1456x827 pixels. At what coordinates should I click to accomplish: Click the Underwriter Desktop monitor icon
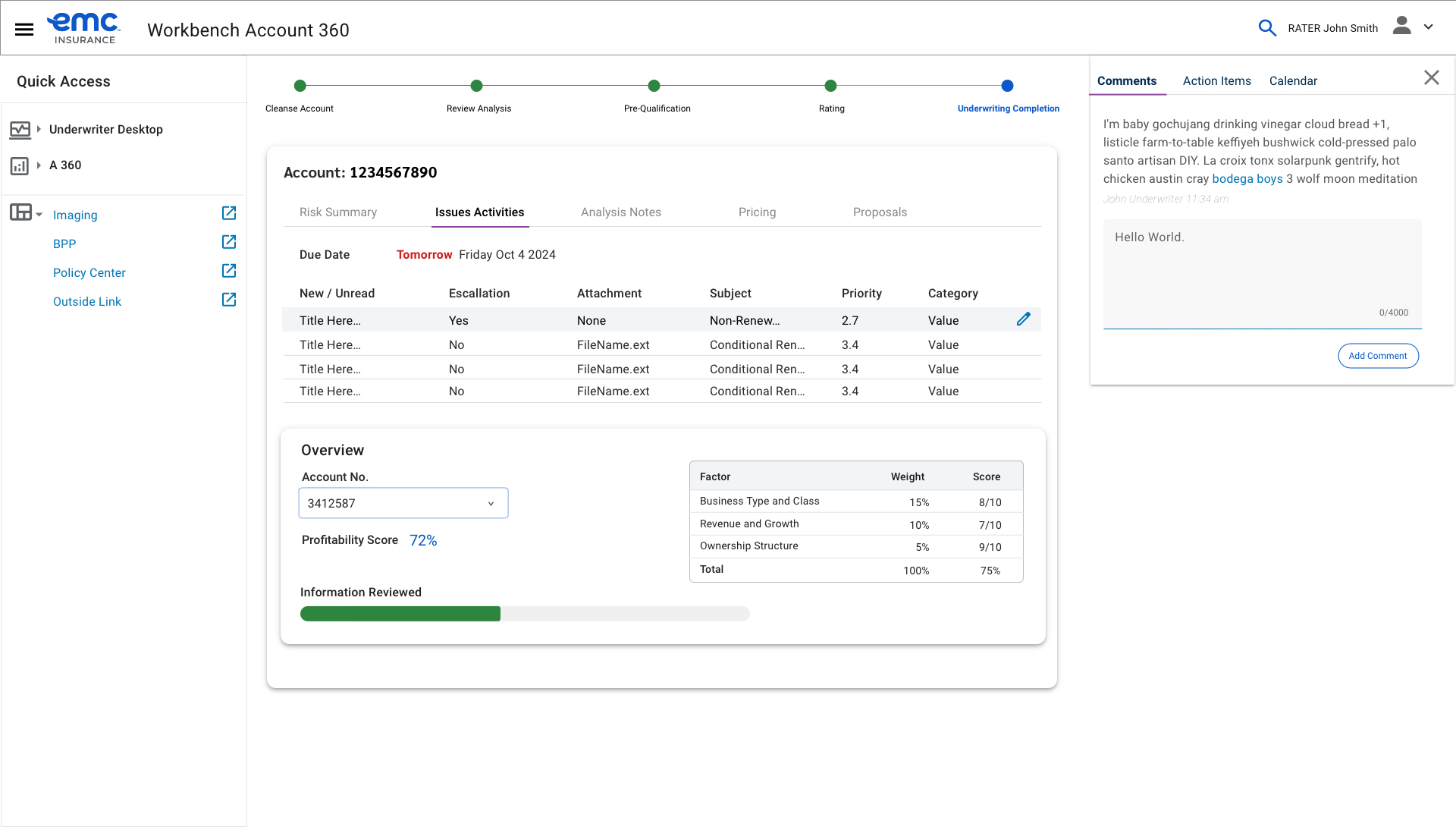click(x=20, y=130)
